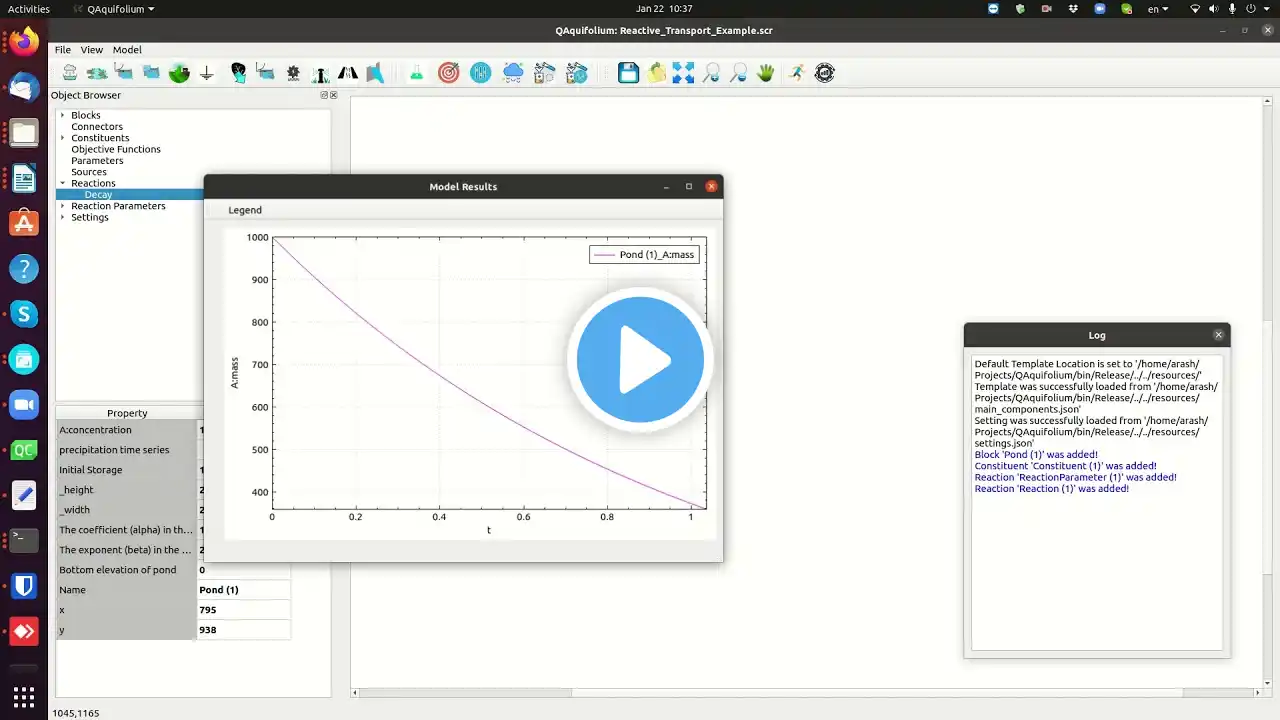Viewport: 1280px width, 720px height.
Task: Click log line "Reaction 'Reaction (1)' was added!"
Action: tap(1052, 489)
